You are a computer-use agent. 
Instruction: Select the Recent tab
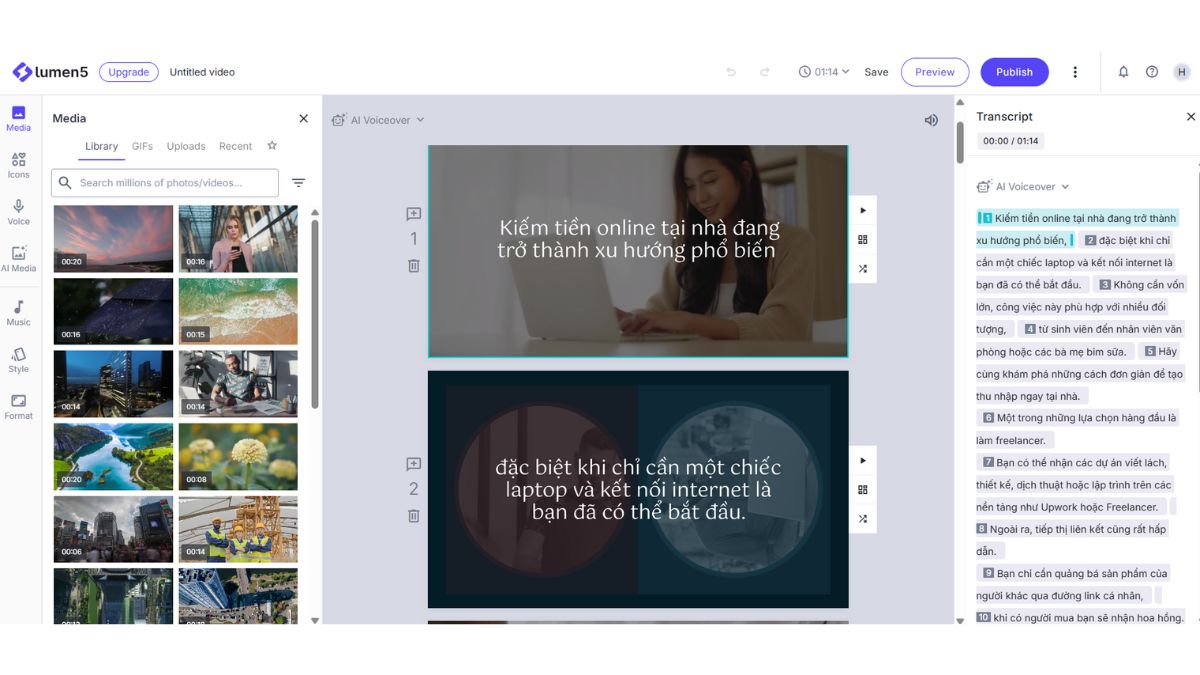[x=235, y=146]
